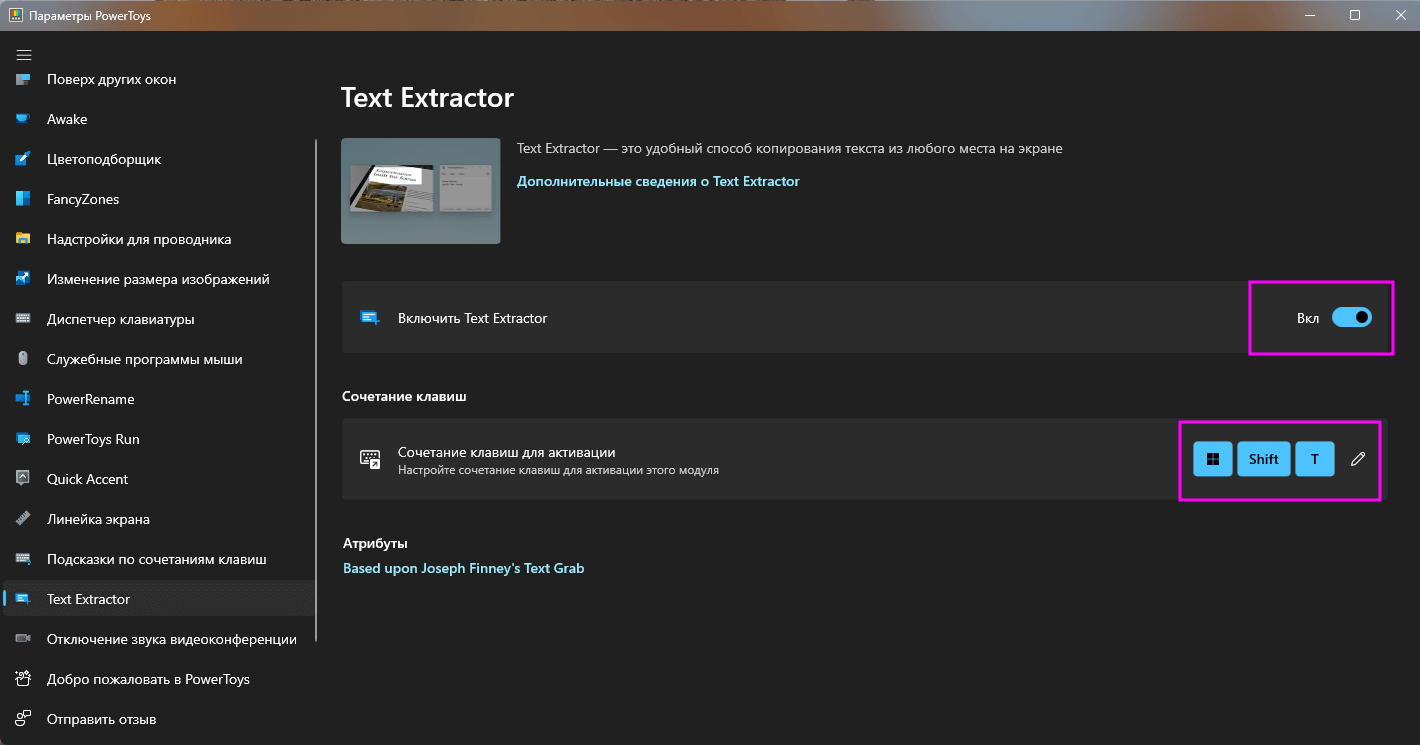Viewport: 1420px width, 745px height.
Task: Click the Always on Top sidebar icon
Action: tap(23, 79)
